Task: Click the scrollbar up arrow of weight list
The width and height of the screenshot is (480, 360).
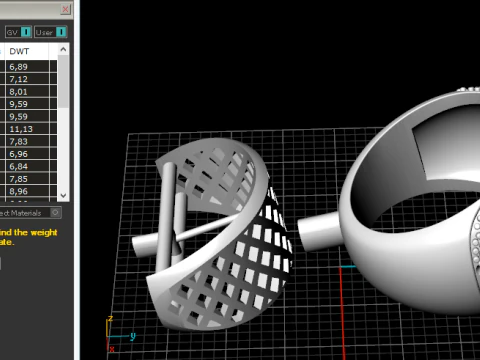Action: tap(63, 50)
